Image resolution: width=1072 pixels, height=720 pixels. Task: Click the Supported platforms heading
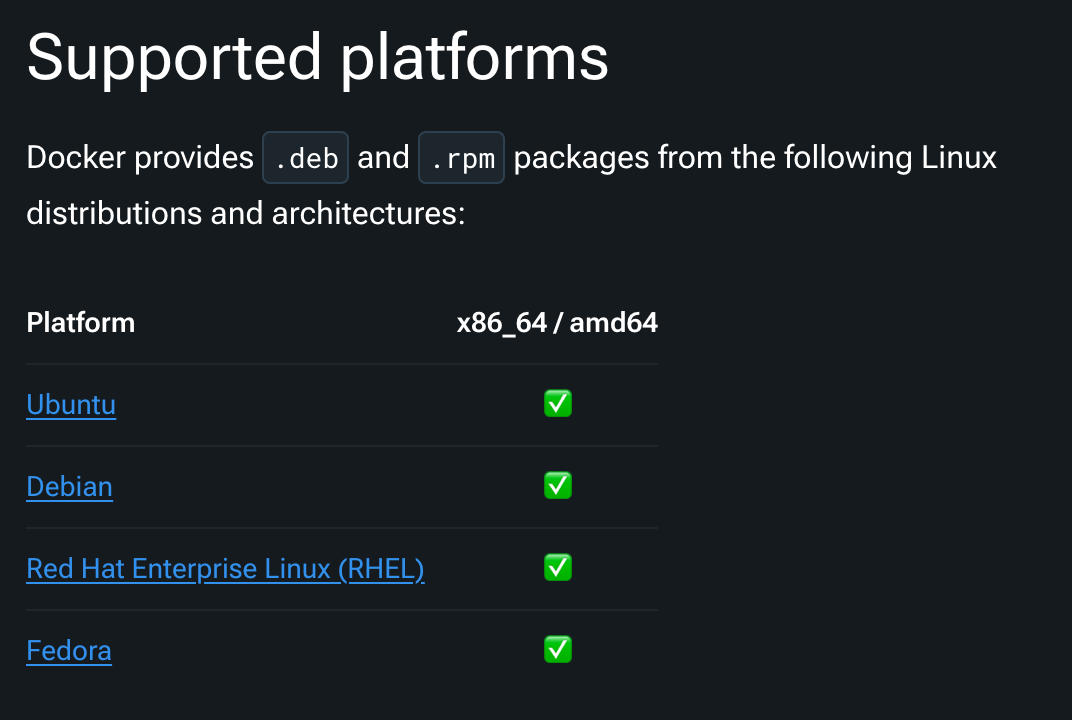tap(317, 59)
